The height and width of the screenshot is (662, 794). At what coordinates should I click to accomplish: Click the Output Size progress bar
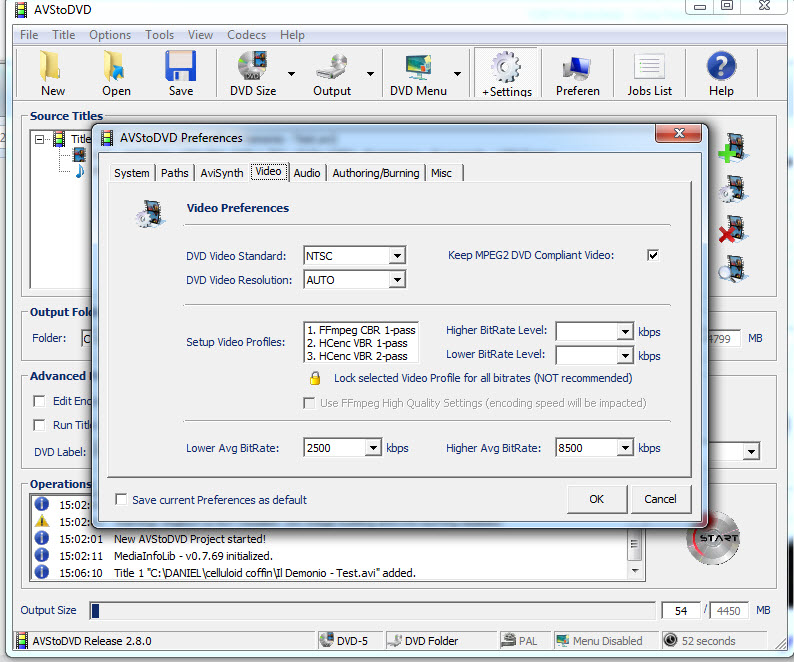(x=372, y=610)
